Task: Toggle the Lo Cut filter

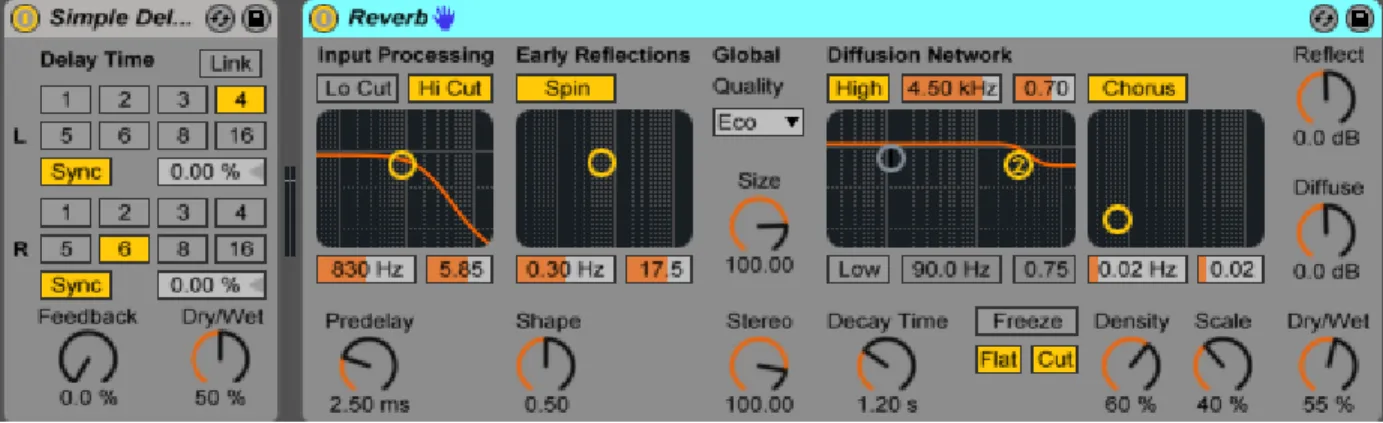Action: tap(358, 88)
